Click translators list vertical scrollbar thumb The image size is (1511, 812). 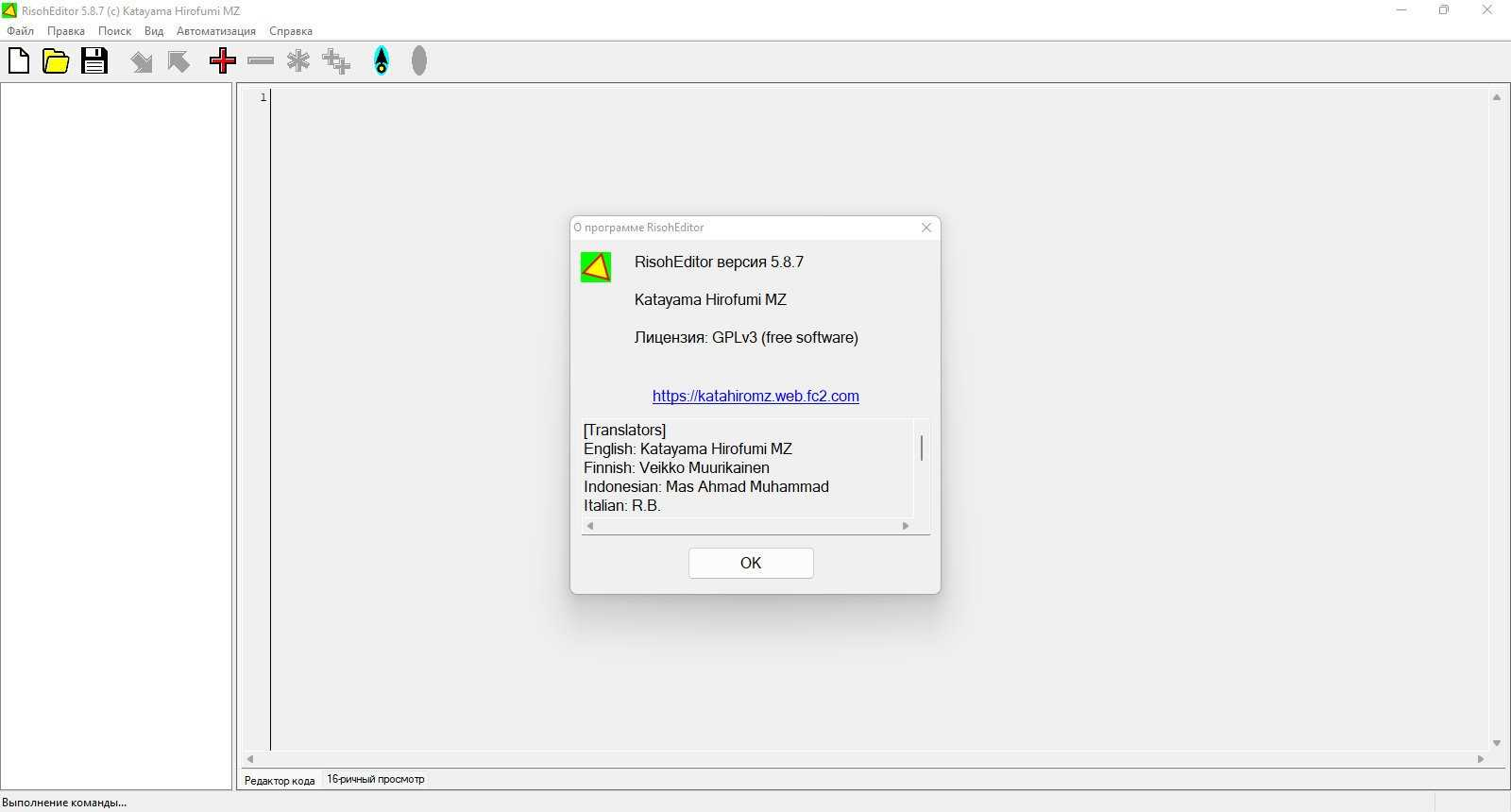click(922, 448)
